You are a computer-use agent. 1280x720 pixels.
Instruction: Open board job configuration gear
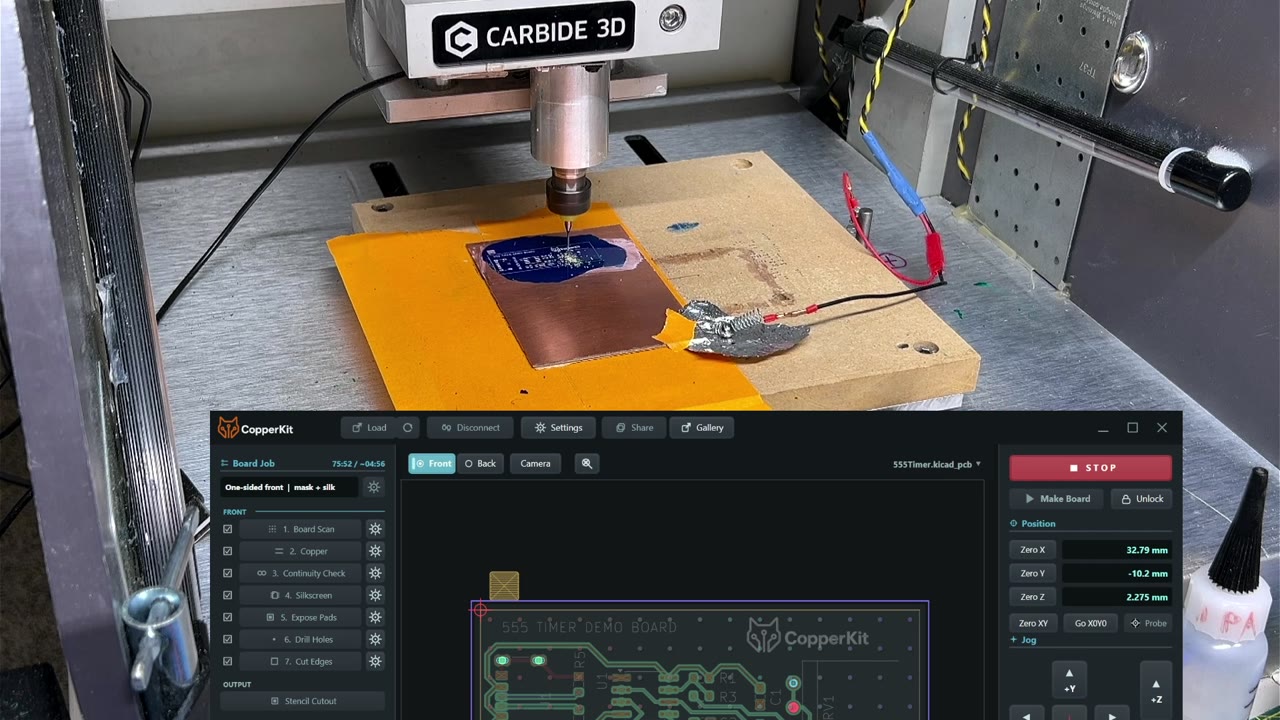pos(373,487)
